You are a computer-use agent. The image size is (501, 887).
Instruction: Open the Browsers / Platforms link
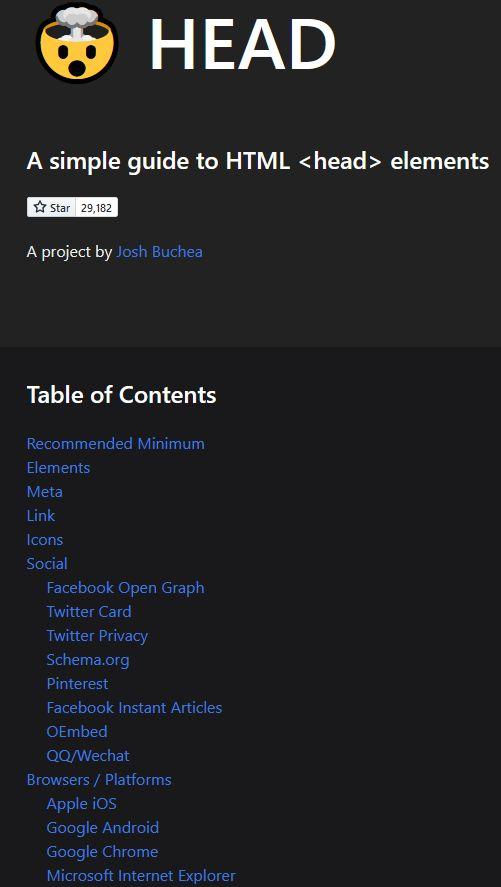(x=99, y=780)
